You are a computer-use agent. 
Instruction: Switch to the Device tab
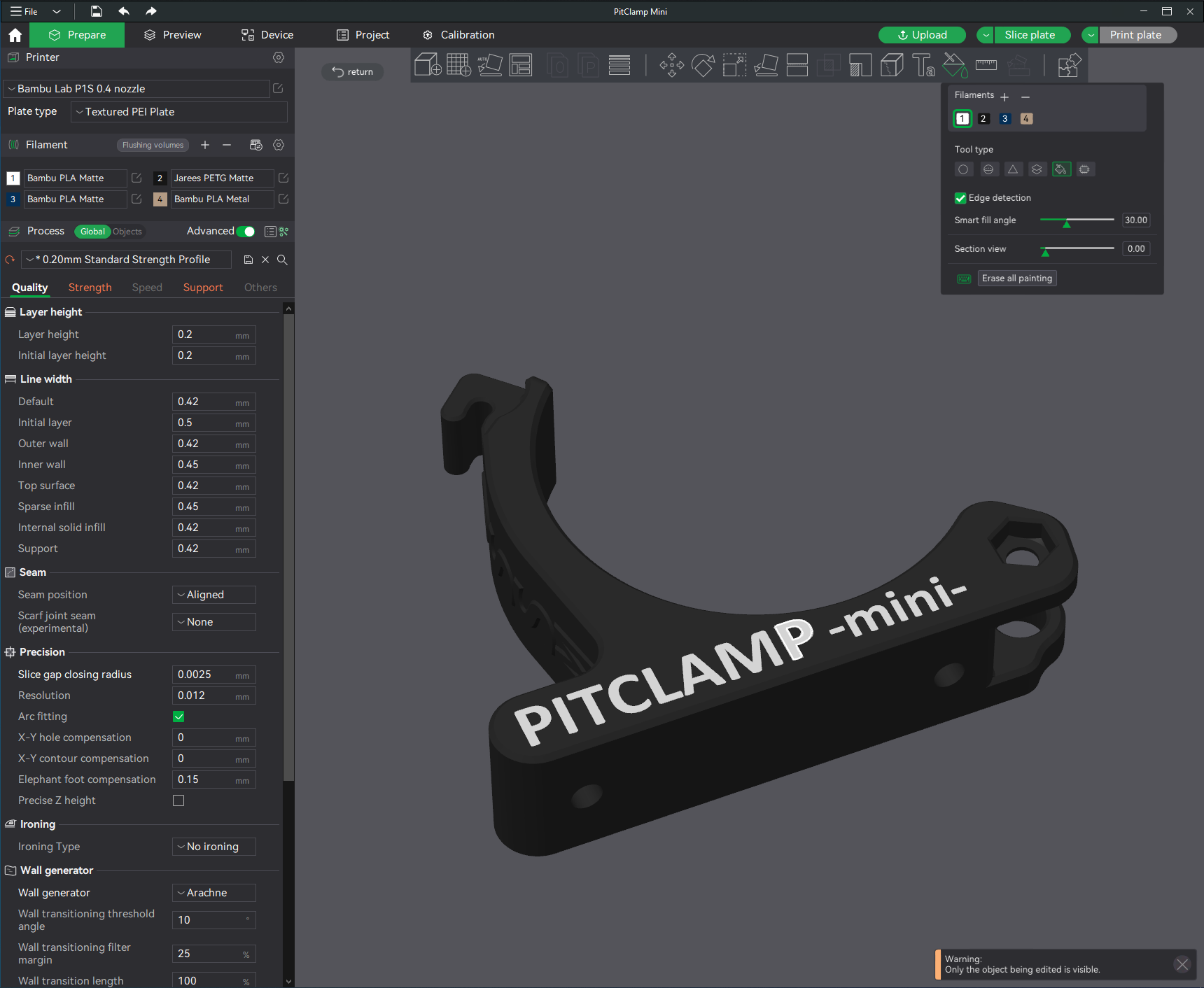coord(267,35)
